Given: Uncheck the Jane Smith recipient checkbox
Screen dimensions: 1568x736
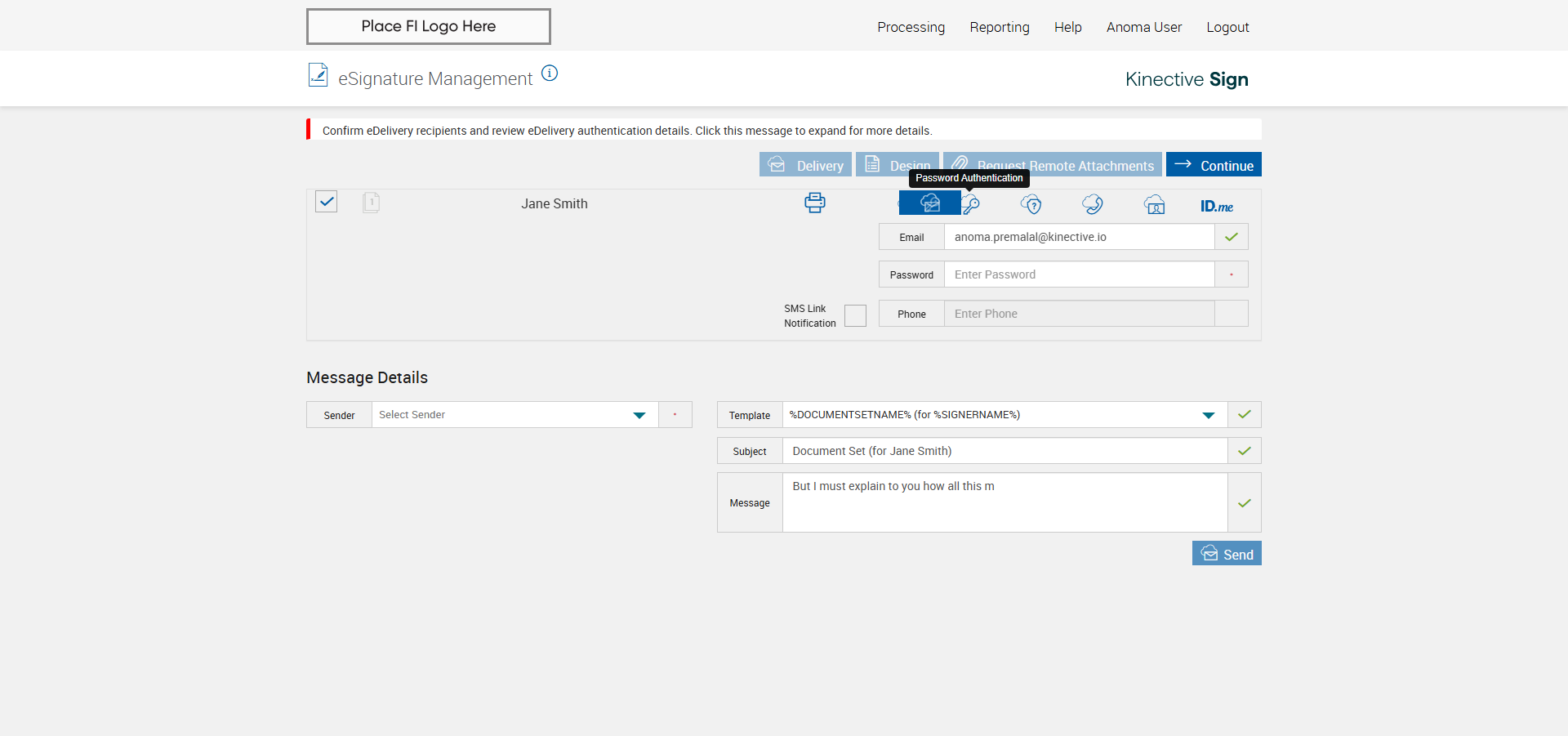Looking at the screenshot, I should point(327,202).
